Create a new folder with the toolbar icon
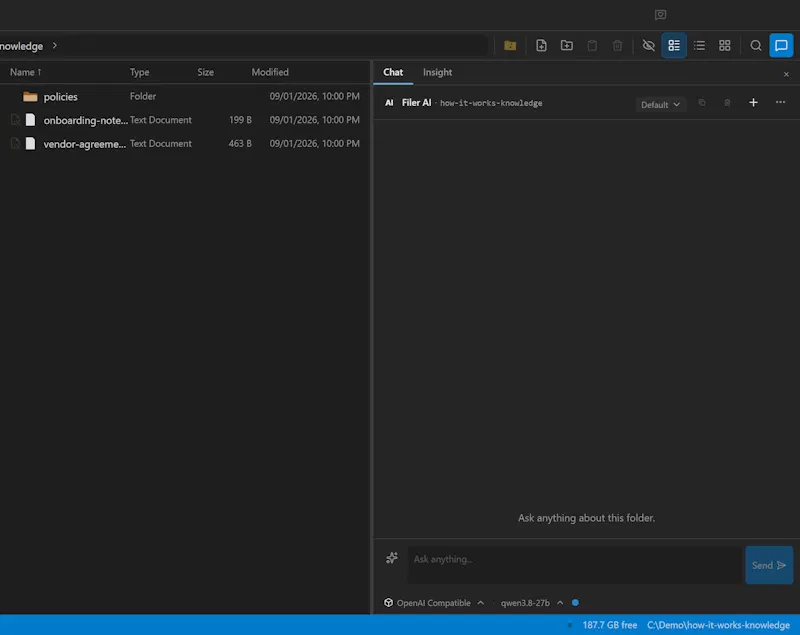This screenshot has width=800, height=635. click(x=566, y=45)
